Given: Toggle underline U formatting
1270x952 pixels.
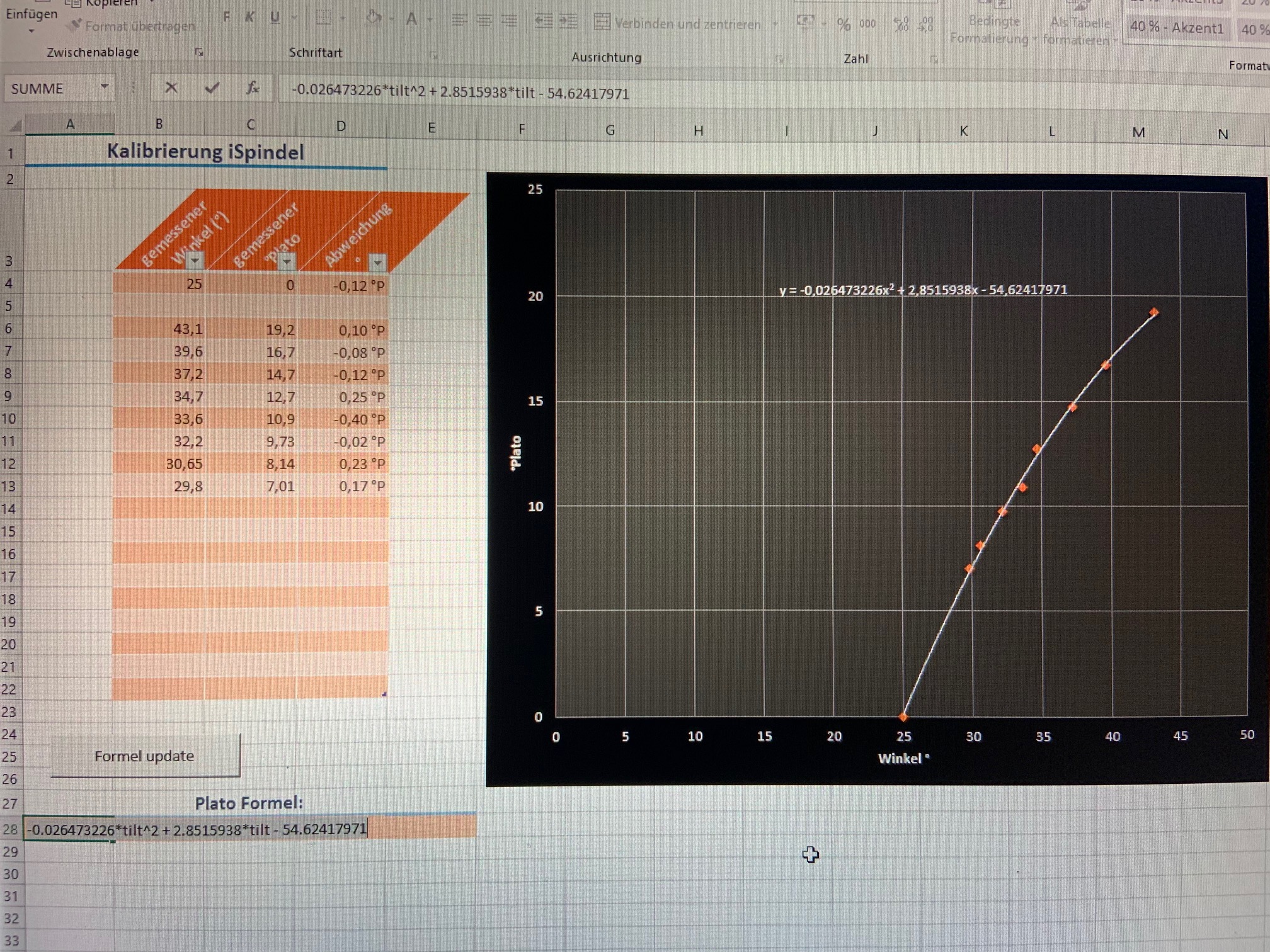Looking at the screenshot, I should point(275,18).
